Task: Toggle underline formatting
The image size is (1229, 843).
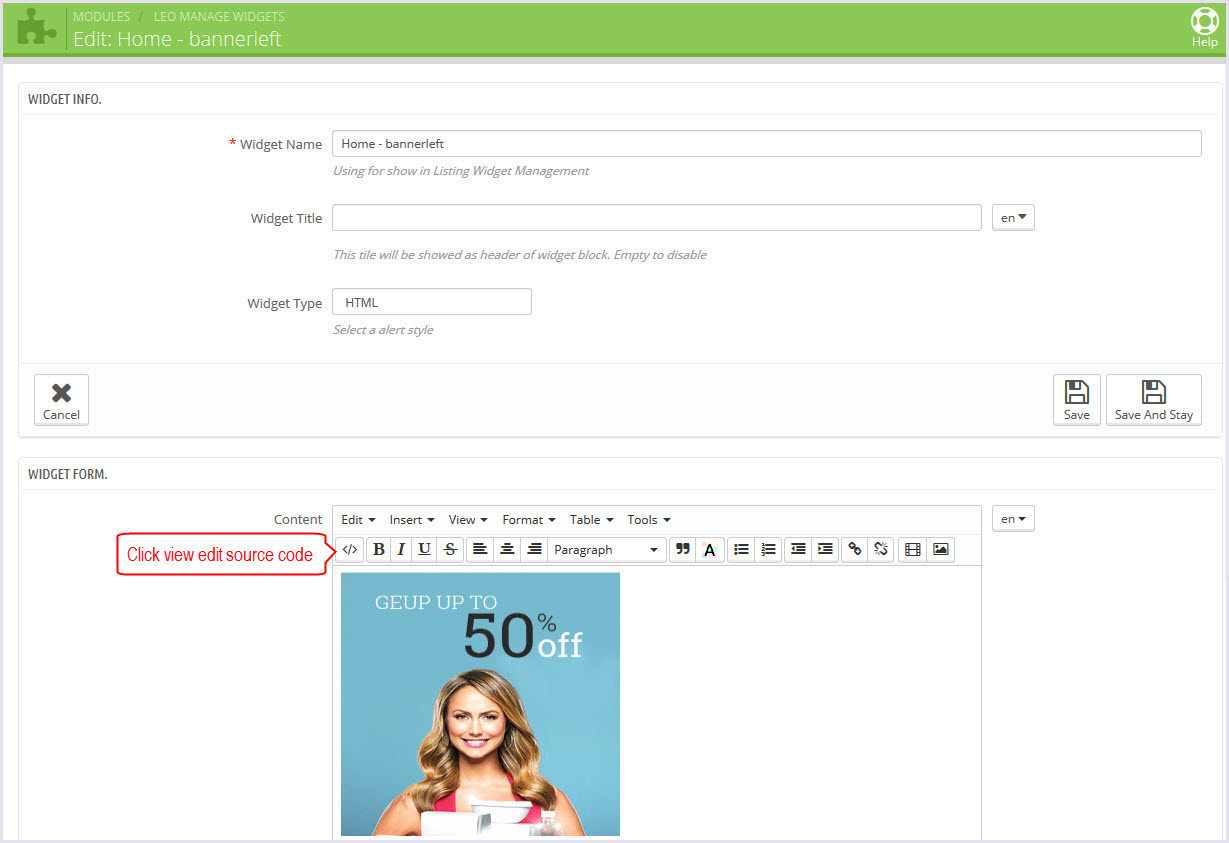Action: click(424, 549)
